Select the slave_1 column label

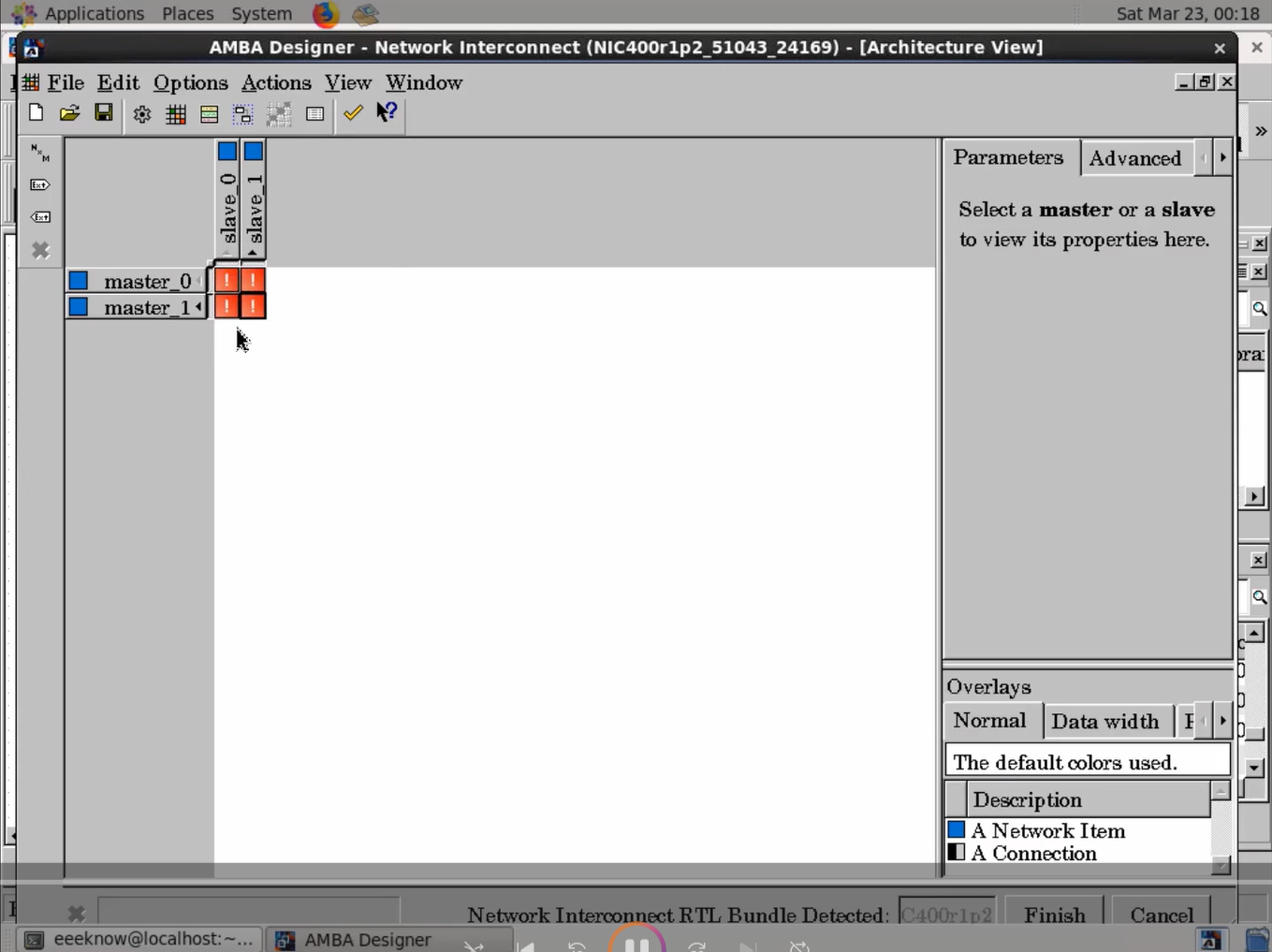point(255,208)
